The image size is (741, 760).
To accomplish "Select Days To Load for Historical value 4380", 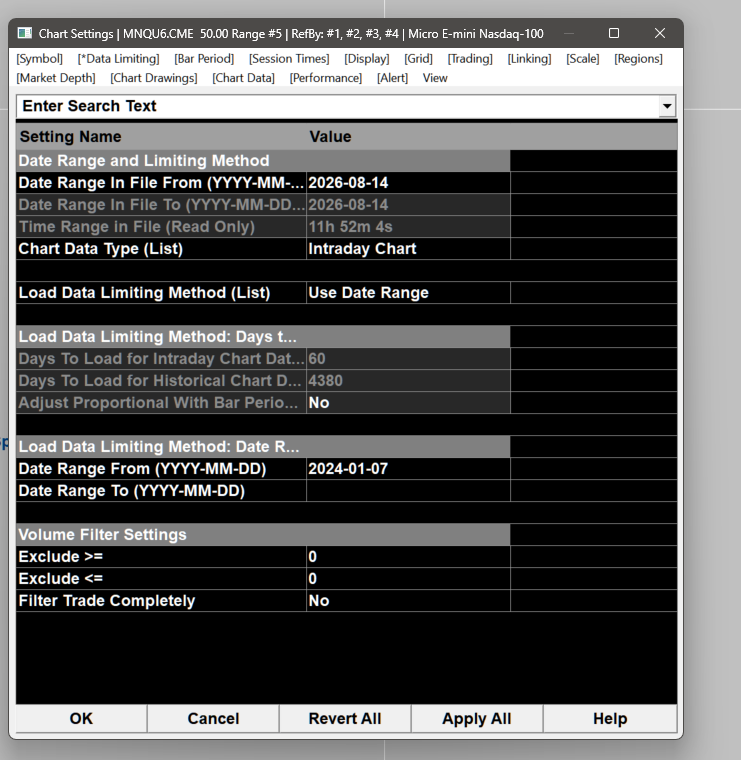I will tap(408, 380).
